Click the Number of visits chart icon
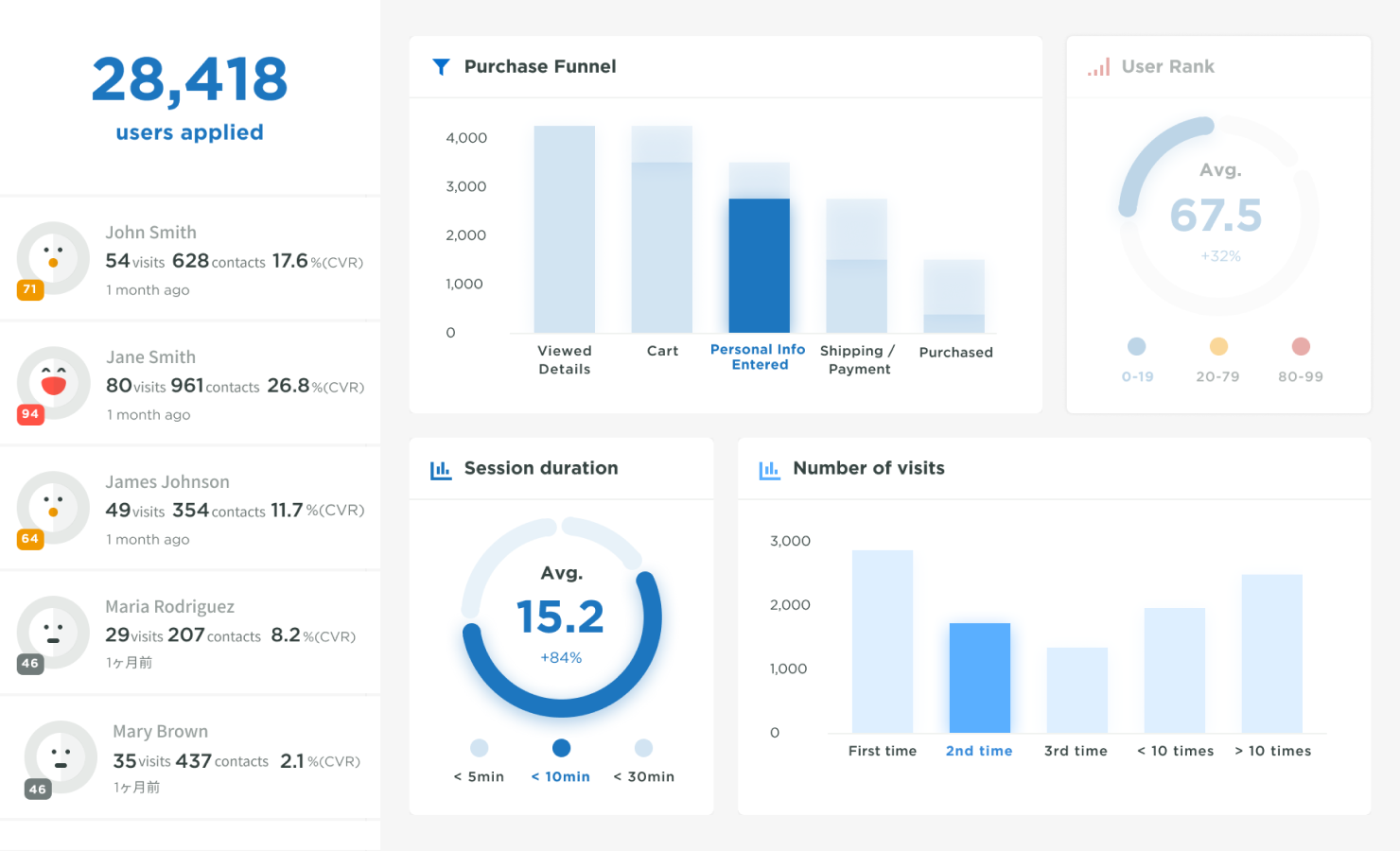The height and width of the screenshot is (851, 1400). coord(770,469)
